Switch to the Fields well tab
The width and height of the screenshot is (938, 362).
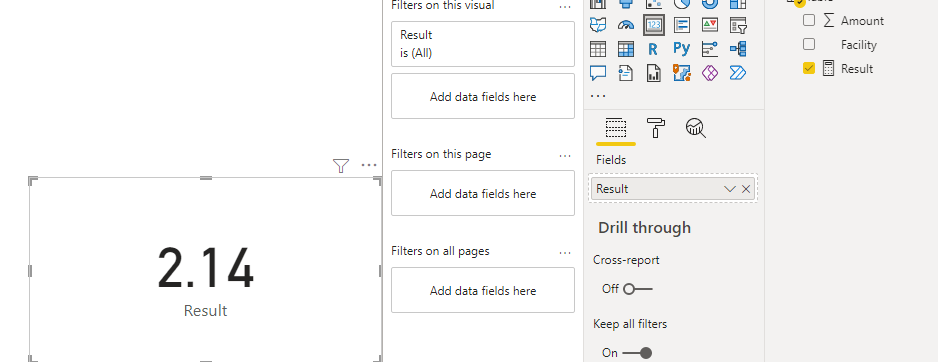[616, 127]
